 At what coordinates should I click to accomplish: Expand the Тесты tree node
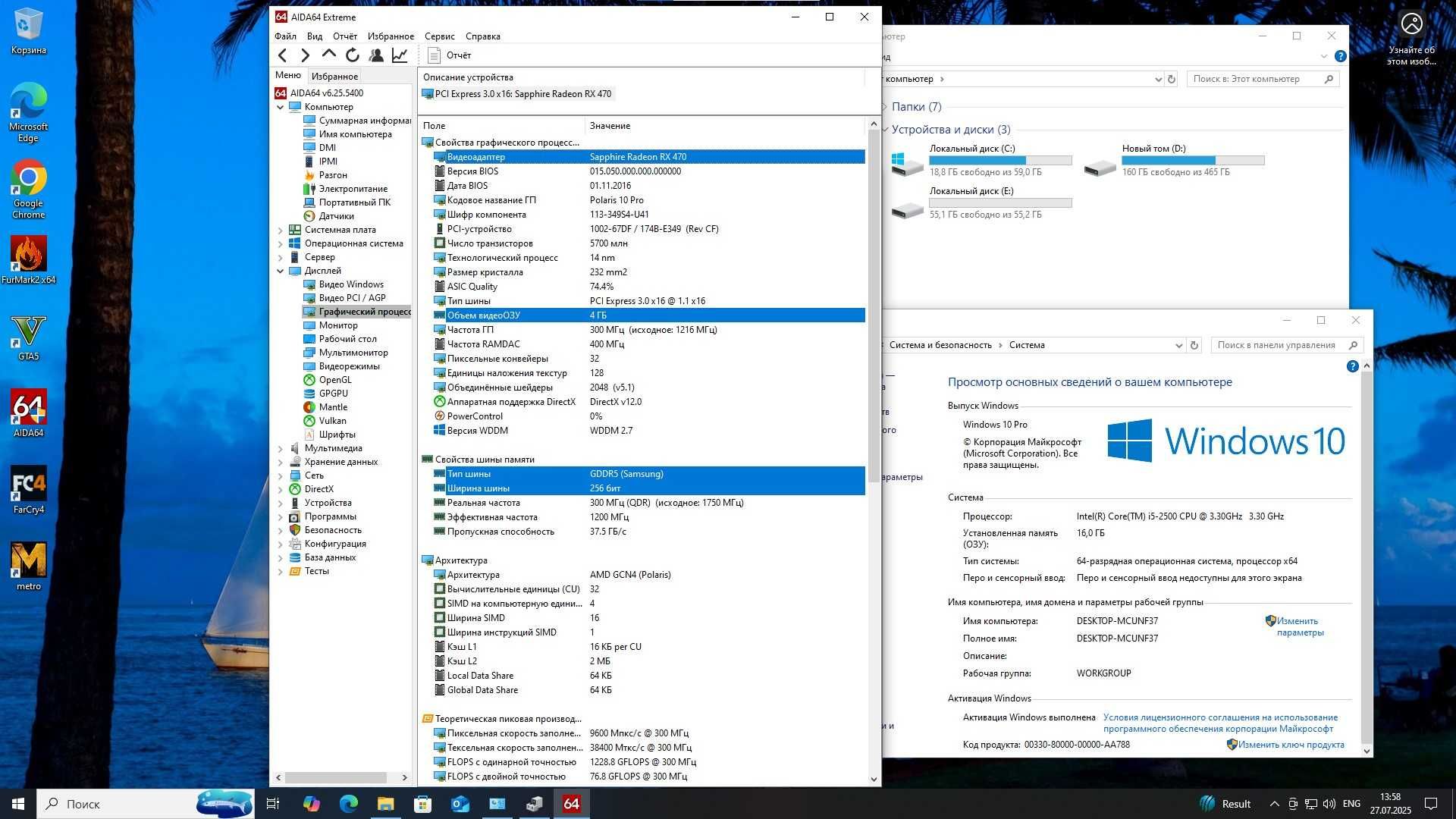280,571
